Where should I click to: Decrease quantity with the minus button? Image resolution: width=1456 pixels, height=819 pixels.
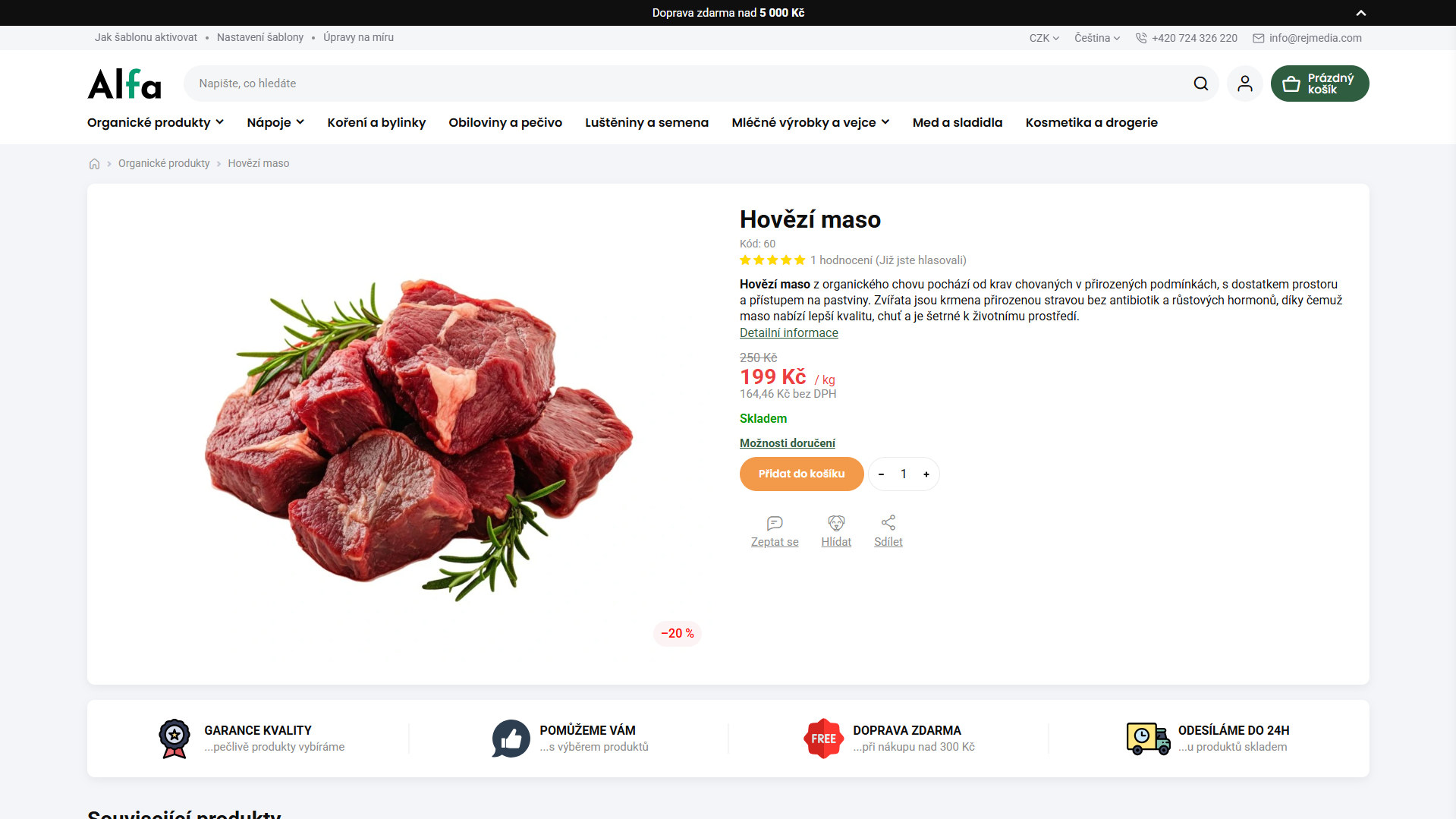click(x=881, y=474)
